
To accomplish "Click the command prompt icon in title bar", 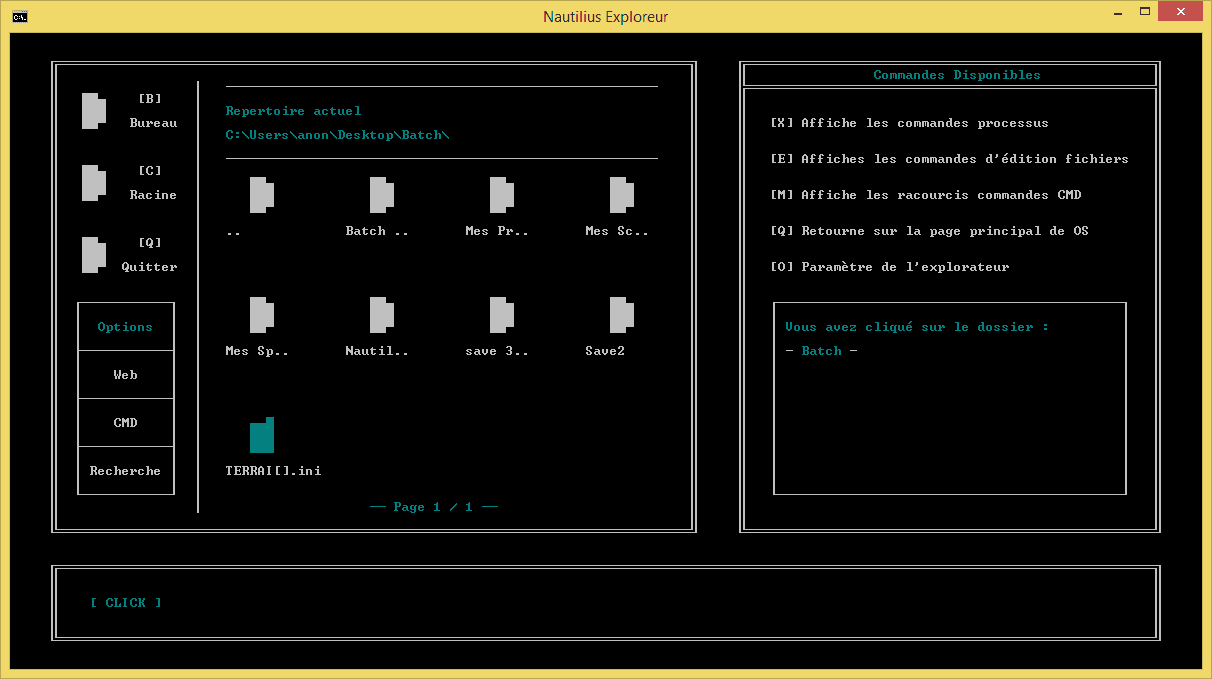I will point(19,16).
